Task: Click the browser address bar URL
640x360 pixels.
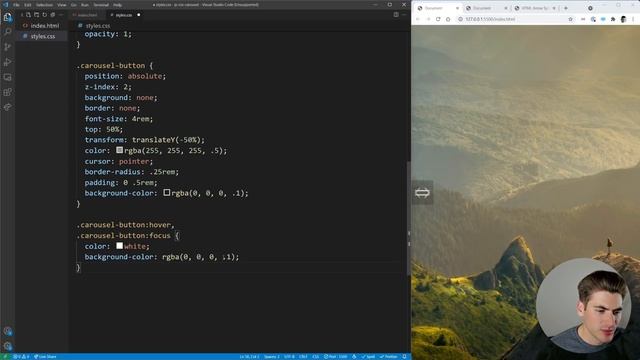Action: (x=490, y=19)
